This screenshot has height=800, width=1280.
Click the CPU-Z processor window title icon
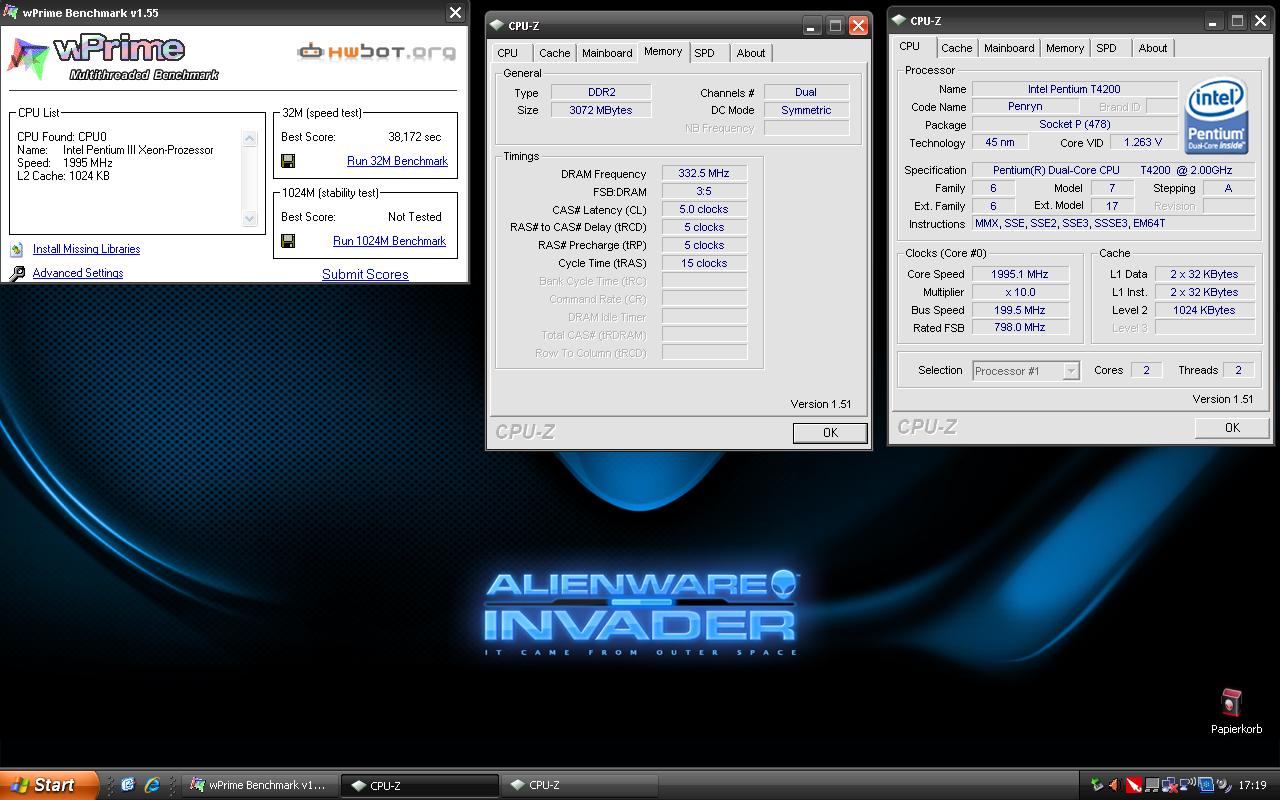pyautogui.click(x=898, y=20)
